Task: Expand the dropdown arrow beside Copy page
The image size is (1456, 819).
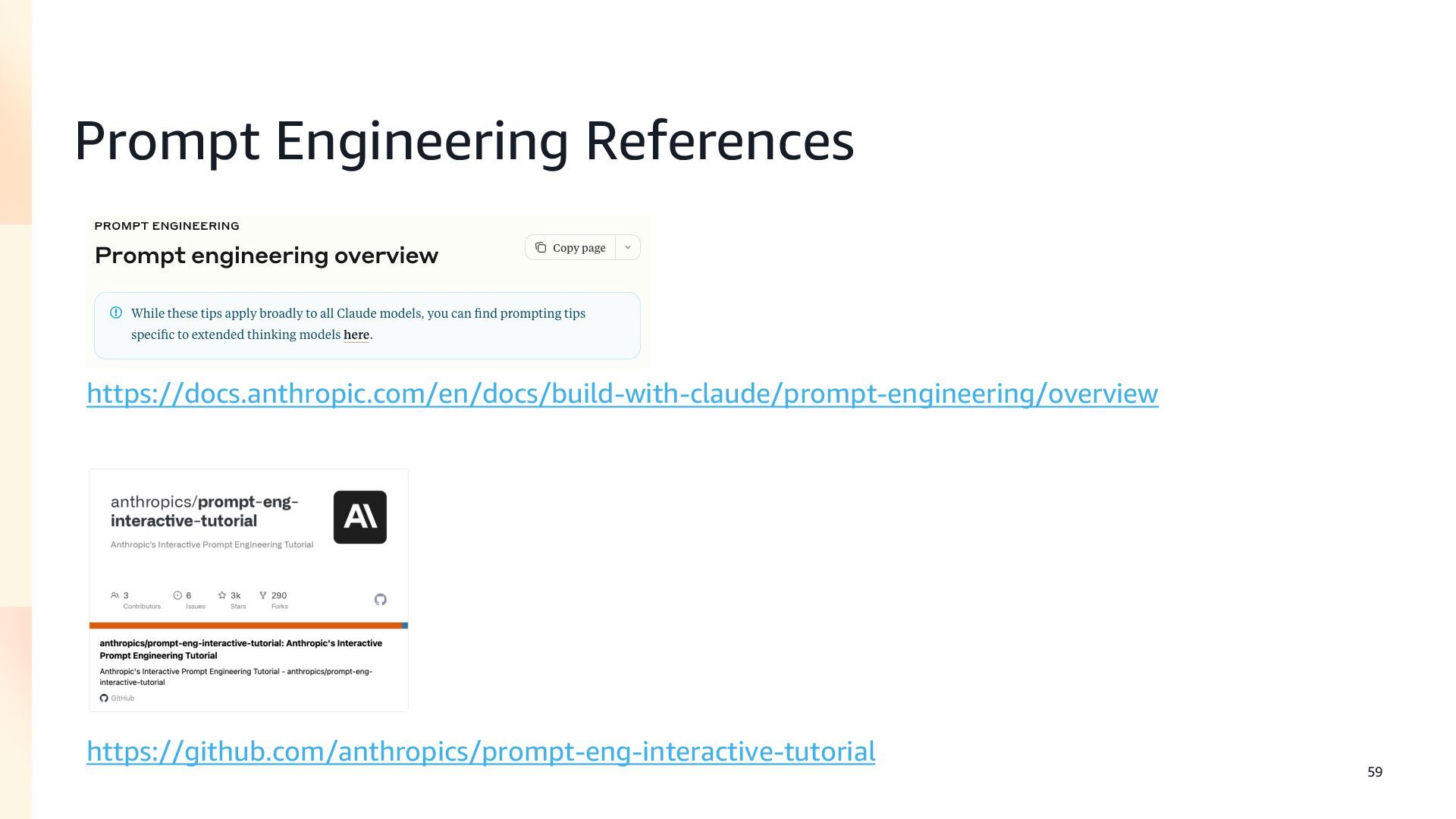Action: pyautogui.click(x=628, y=248)
